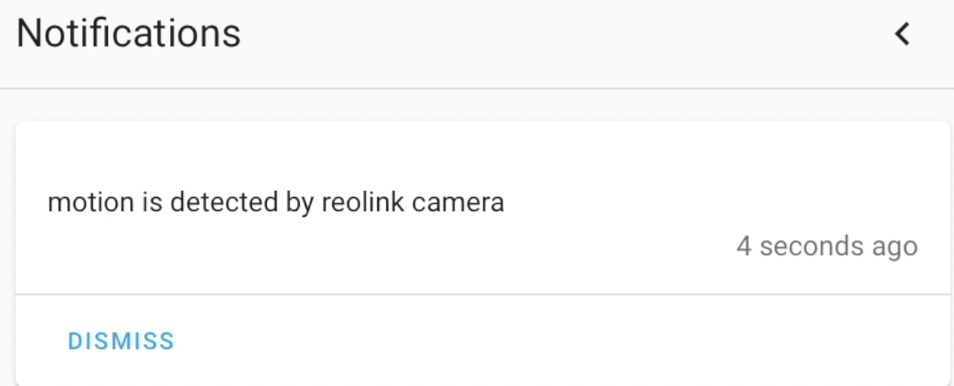Hide the Notifications sidebar via the chevron icon

903,33
